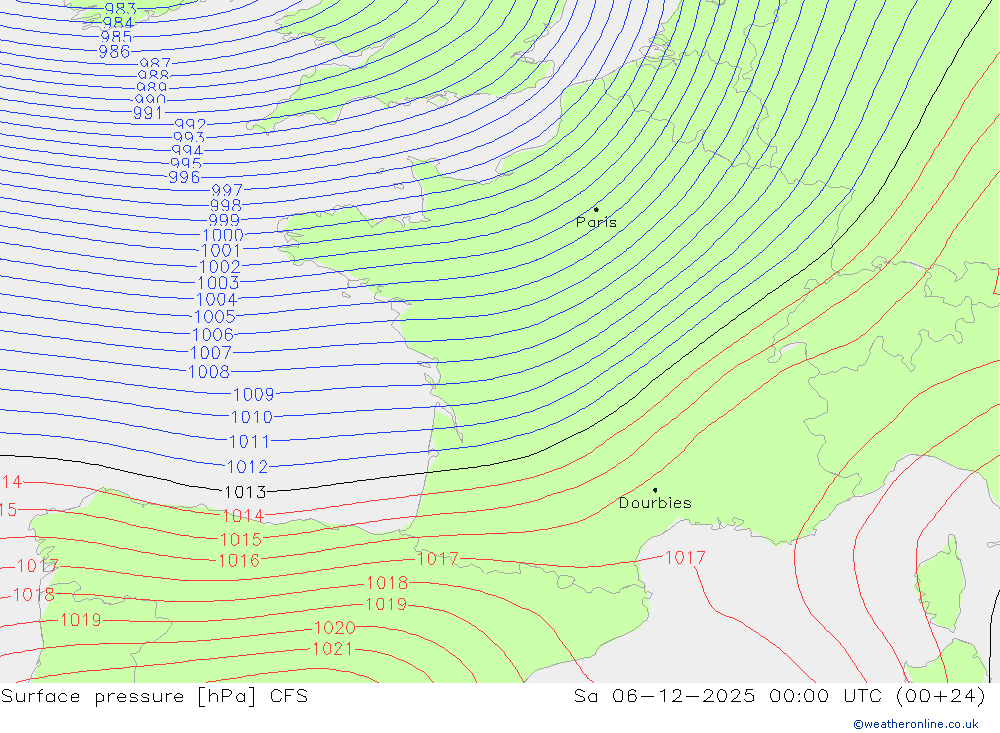Select the 1017 label near the Pyrenees
Image resolution: width=1000 pixels, height=733 pixels.
[x=438, y=559]
